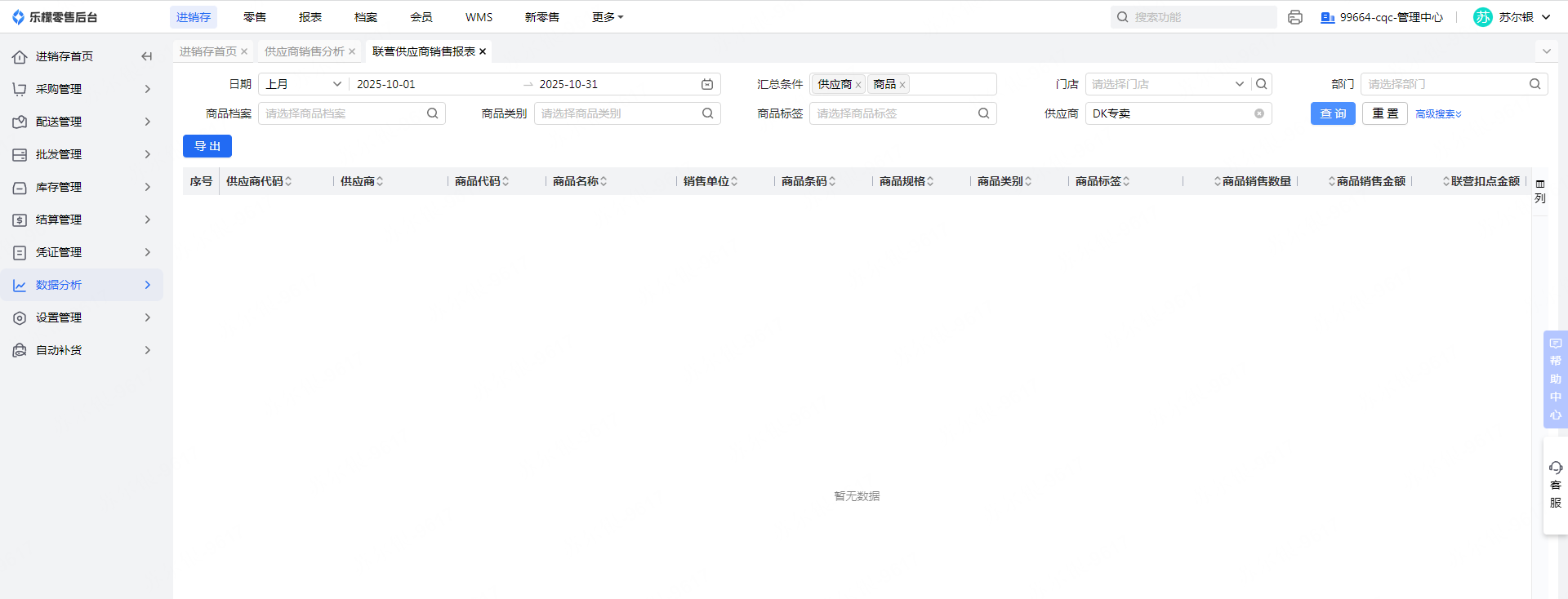
Task: Click the 查询 query button
Action: tap(1333, 113)
